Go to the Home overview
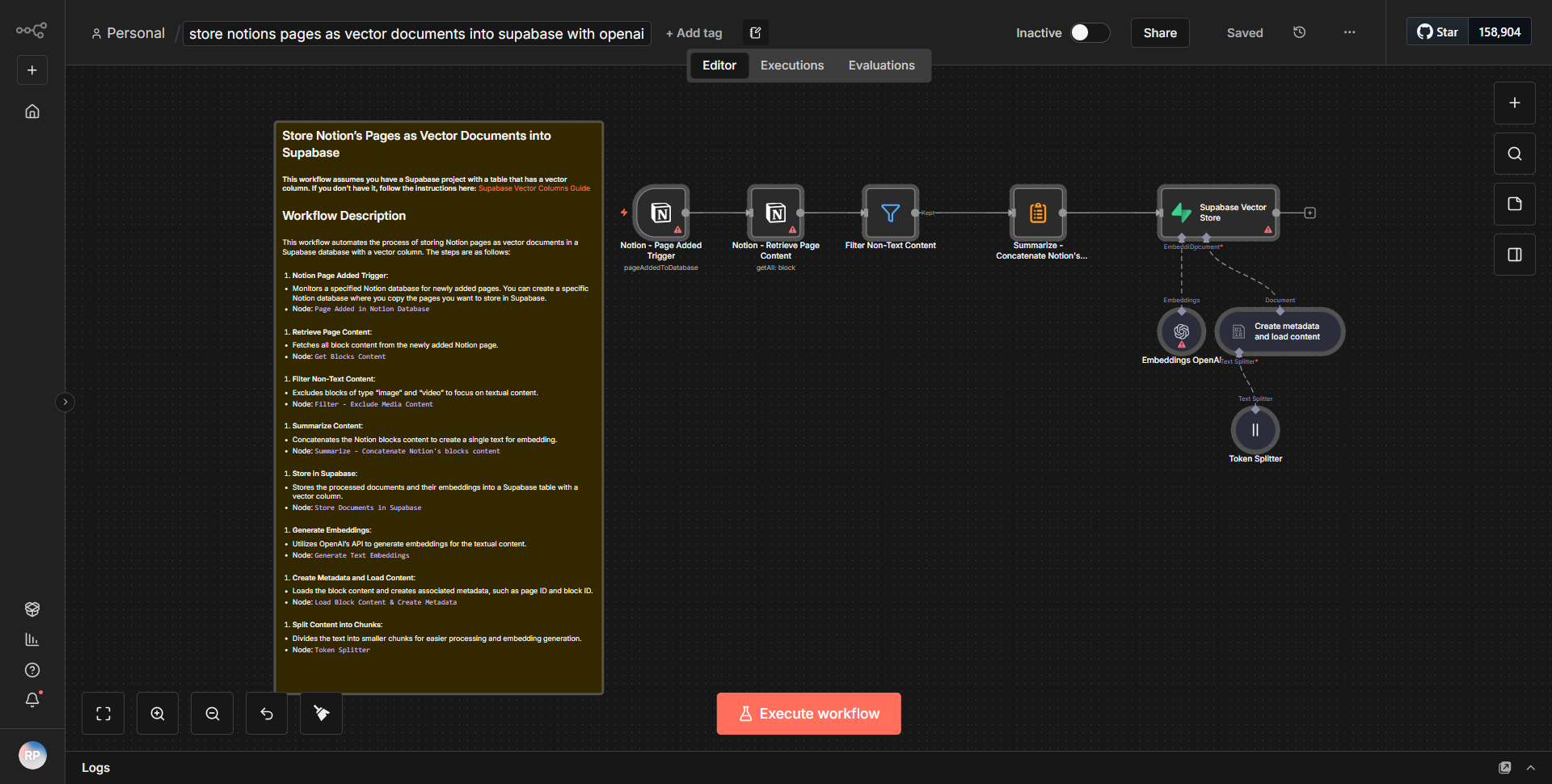Viewport: 1552px width, 784px height. 32,112
